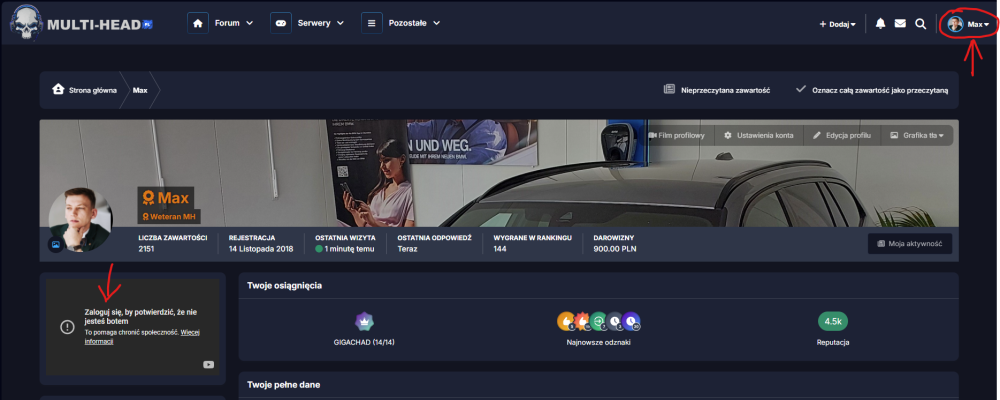The image size is (1000, 400).
Task: Click Oznacz całą zawartość jako przeczytaną
Action: pyautogui.click(x=871, y=89)
